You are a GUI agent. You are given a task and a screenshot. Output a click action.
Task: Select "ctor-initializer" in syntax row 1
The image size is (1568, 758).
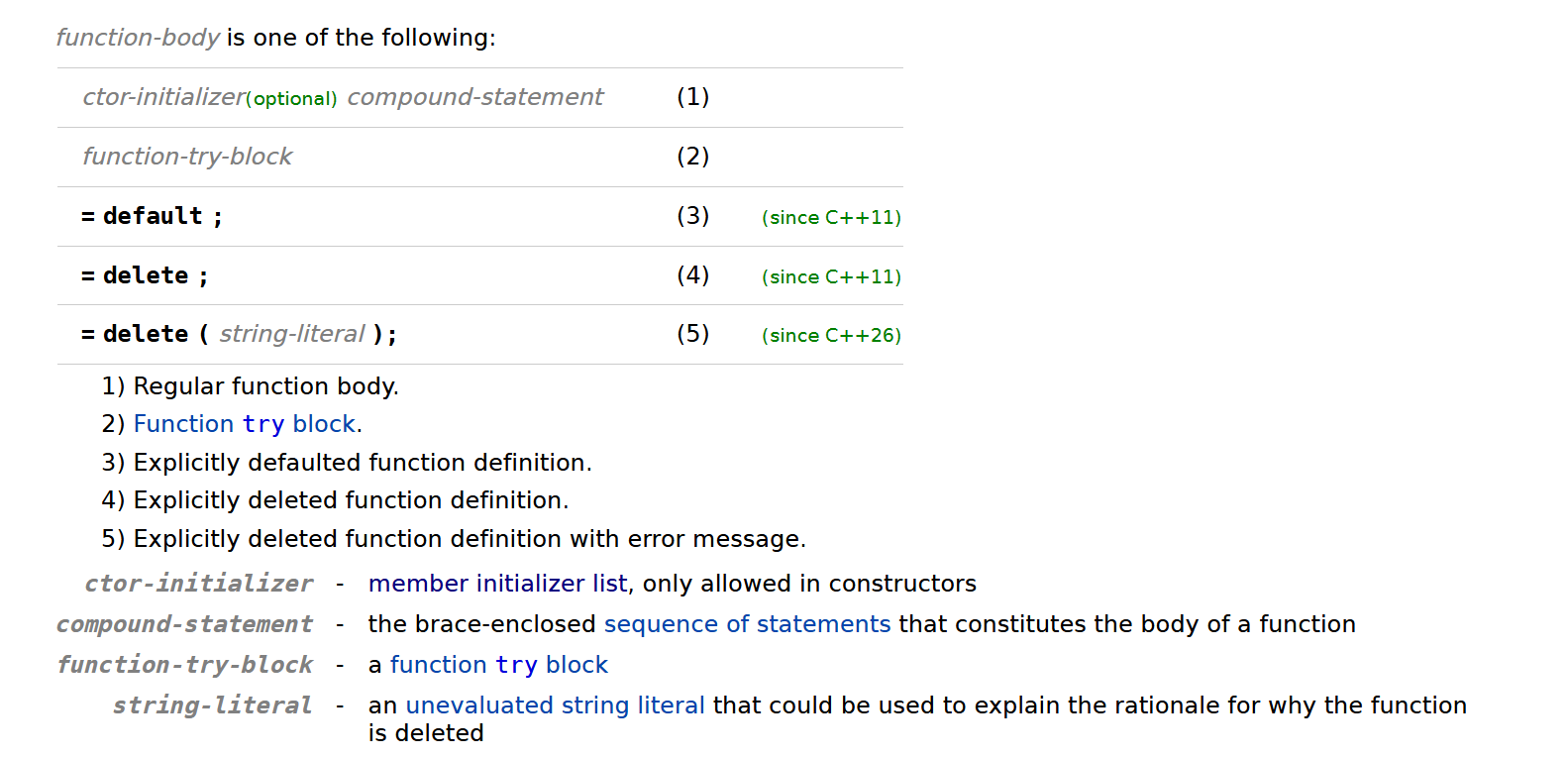pos(163,97)
